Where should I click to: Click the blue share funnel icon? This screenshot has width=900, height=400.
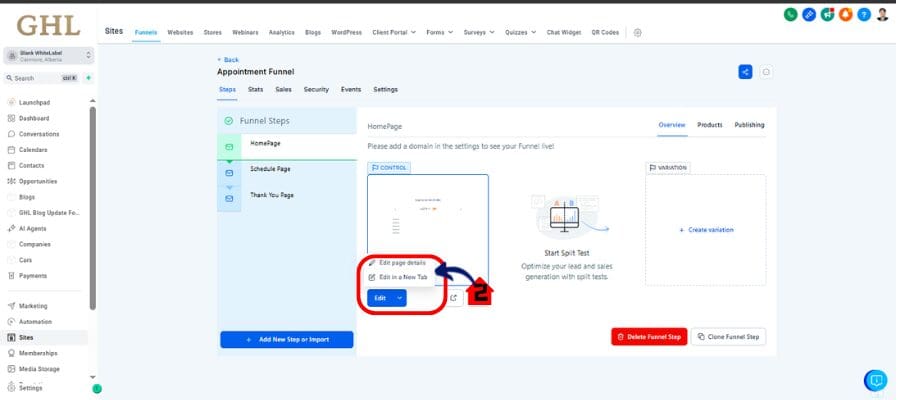[745, 71]
